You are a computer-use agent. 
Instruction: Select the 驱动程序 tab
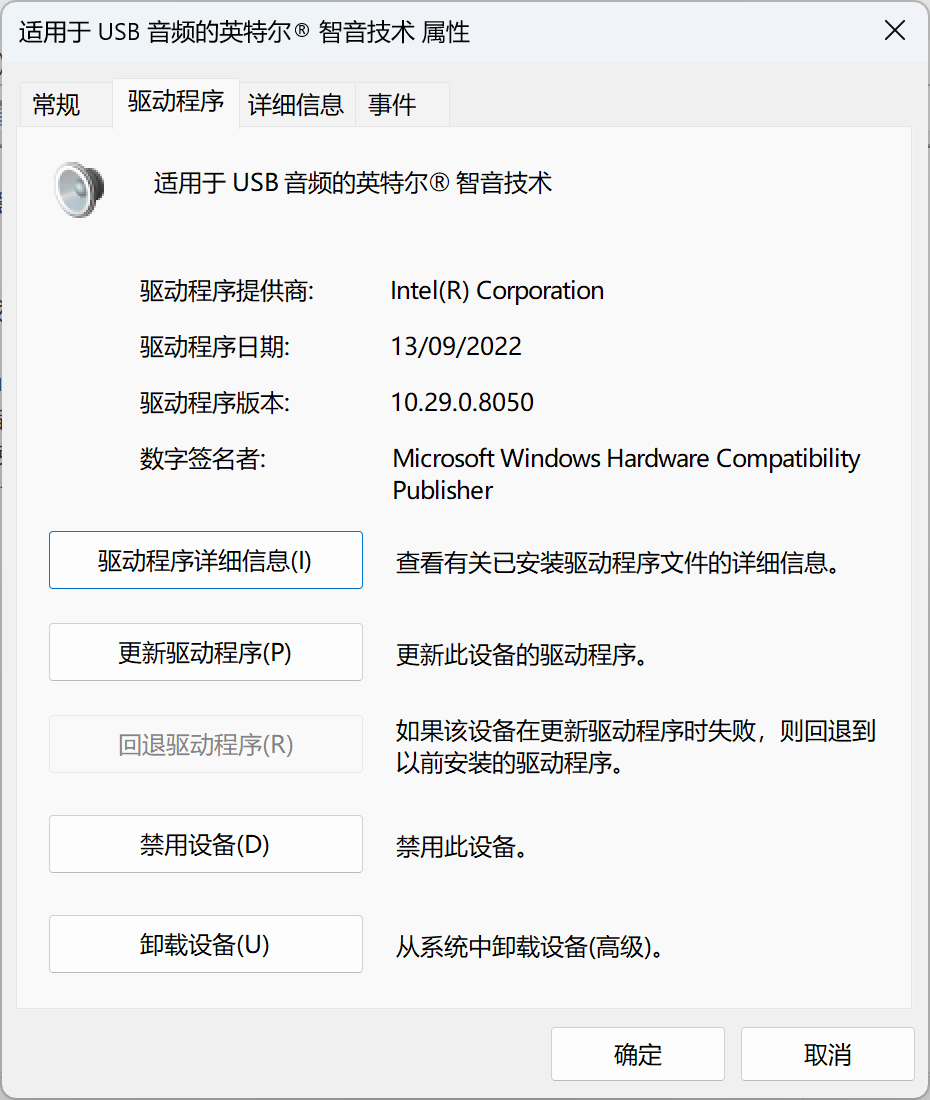click(x=176, y=101)
